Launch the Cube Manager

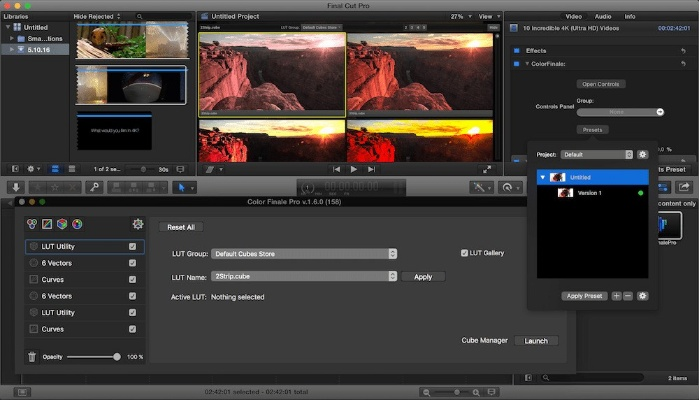click(536, 341)
